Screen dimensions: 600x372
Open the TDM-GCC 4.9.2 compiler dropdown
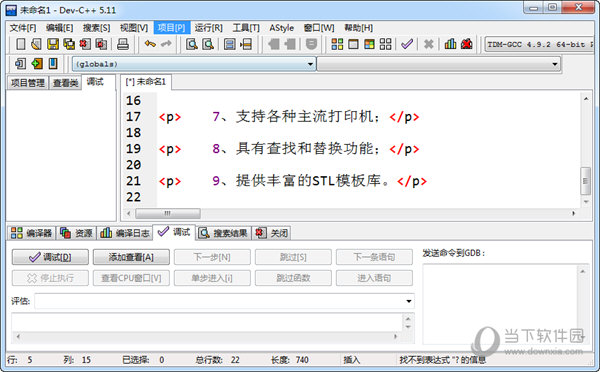click(539, 44)
